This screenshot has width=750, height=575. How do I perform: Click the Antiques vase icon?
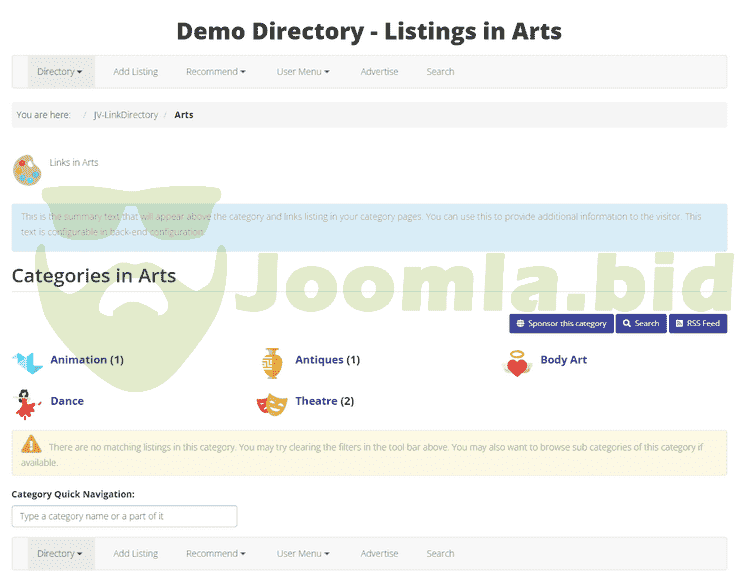tap(272, 362)
